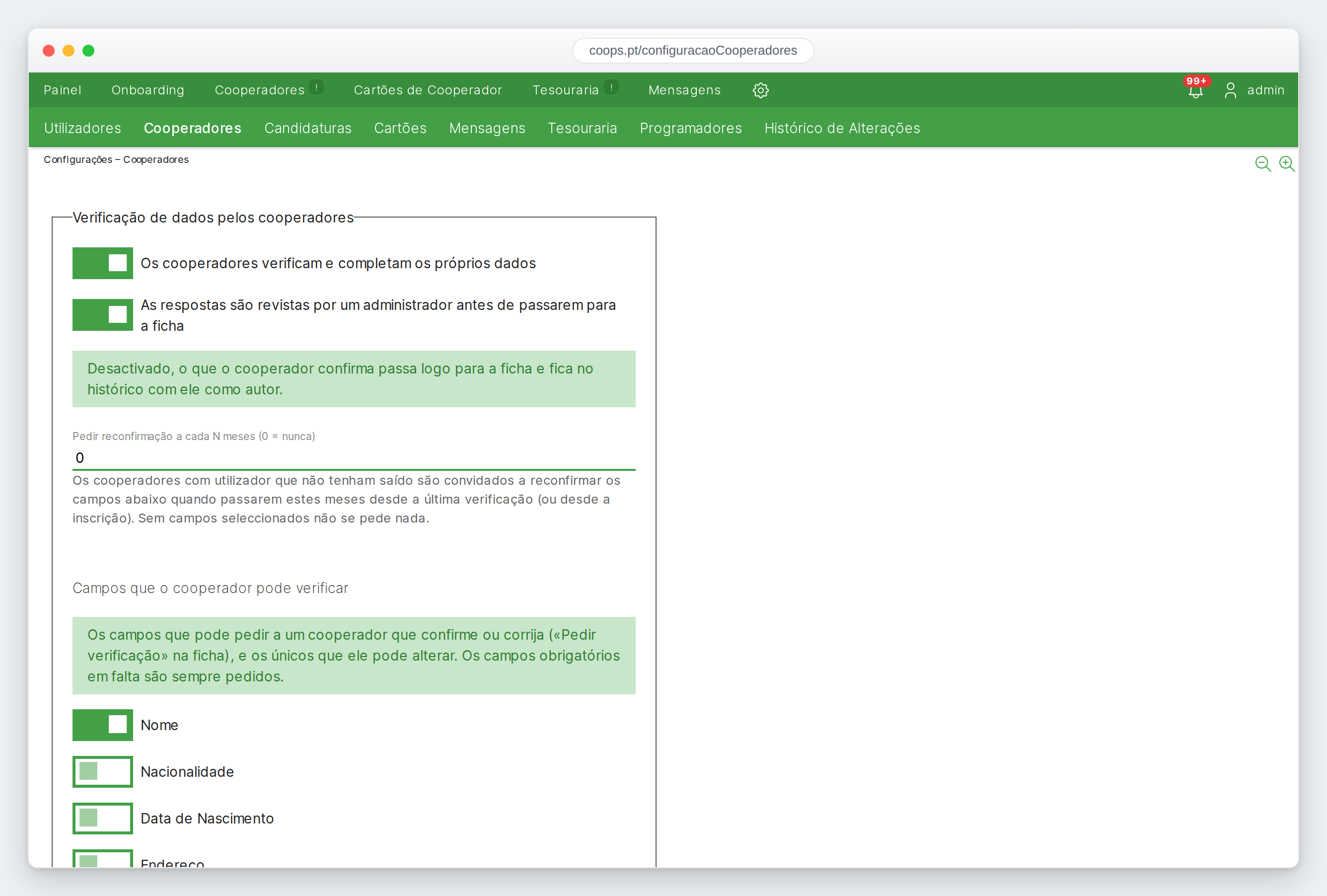The image size is (1327, 896).
Task: Click the 'Nacionalidade' label text
Action: coord(187,772)
